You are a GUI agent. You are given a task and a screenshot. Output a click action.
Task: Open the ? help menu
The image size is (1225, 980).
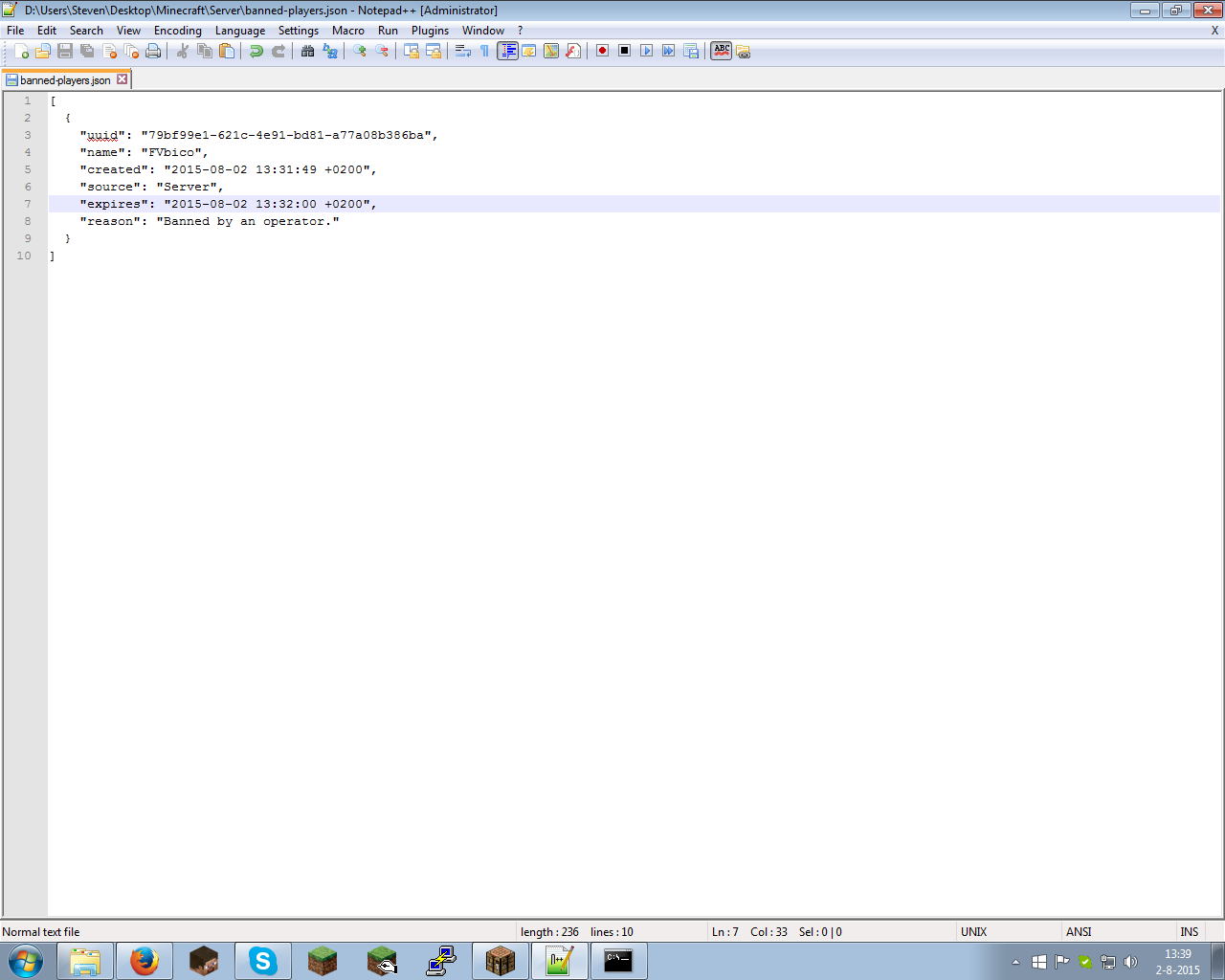tap(520, 31)
